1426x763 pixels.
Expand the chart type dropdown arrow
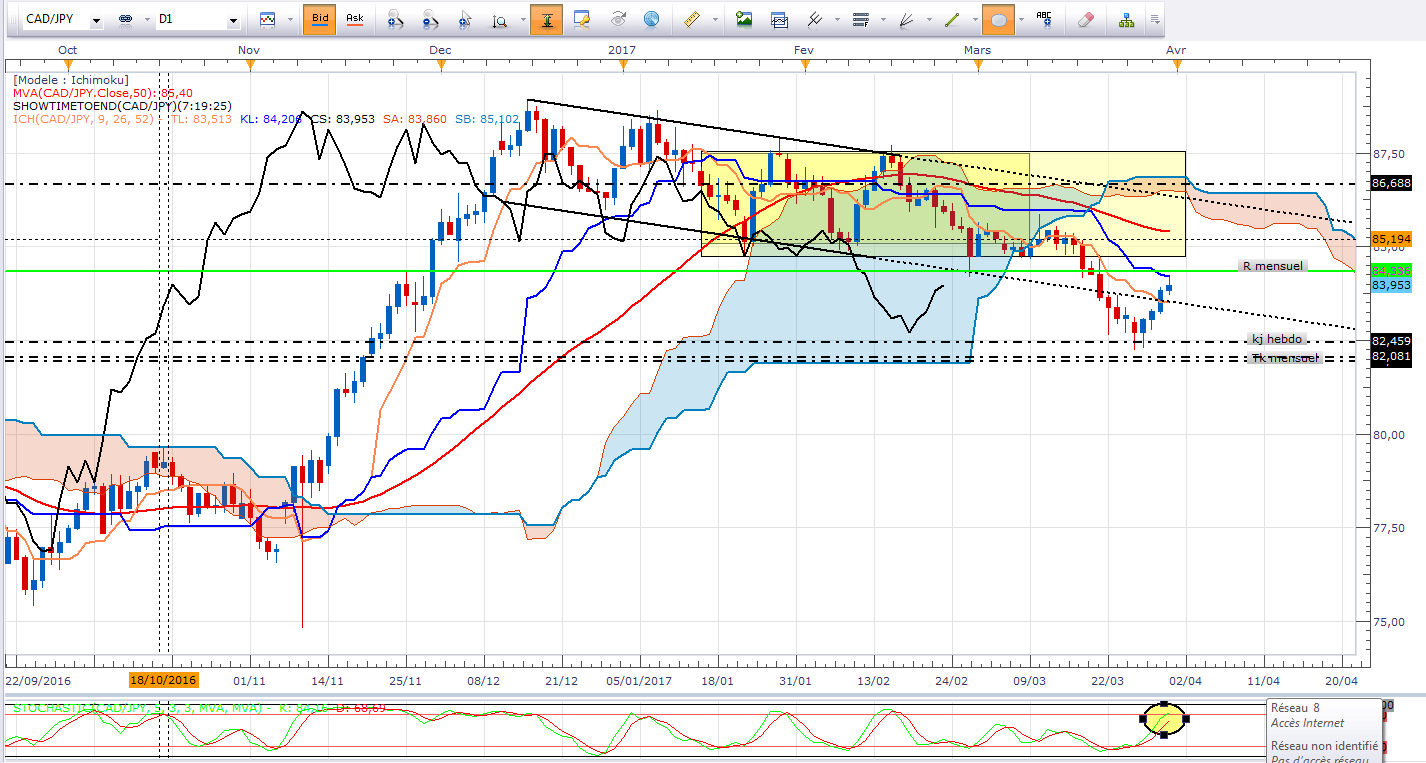(288, 20)
